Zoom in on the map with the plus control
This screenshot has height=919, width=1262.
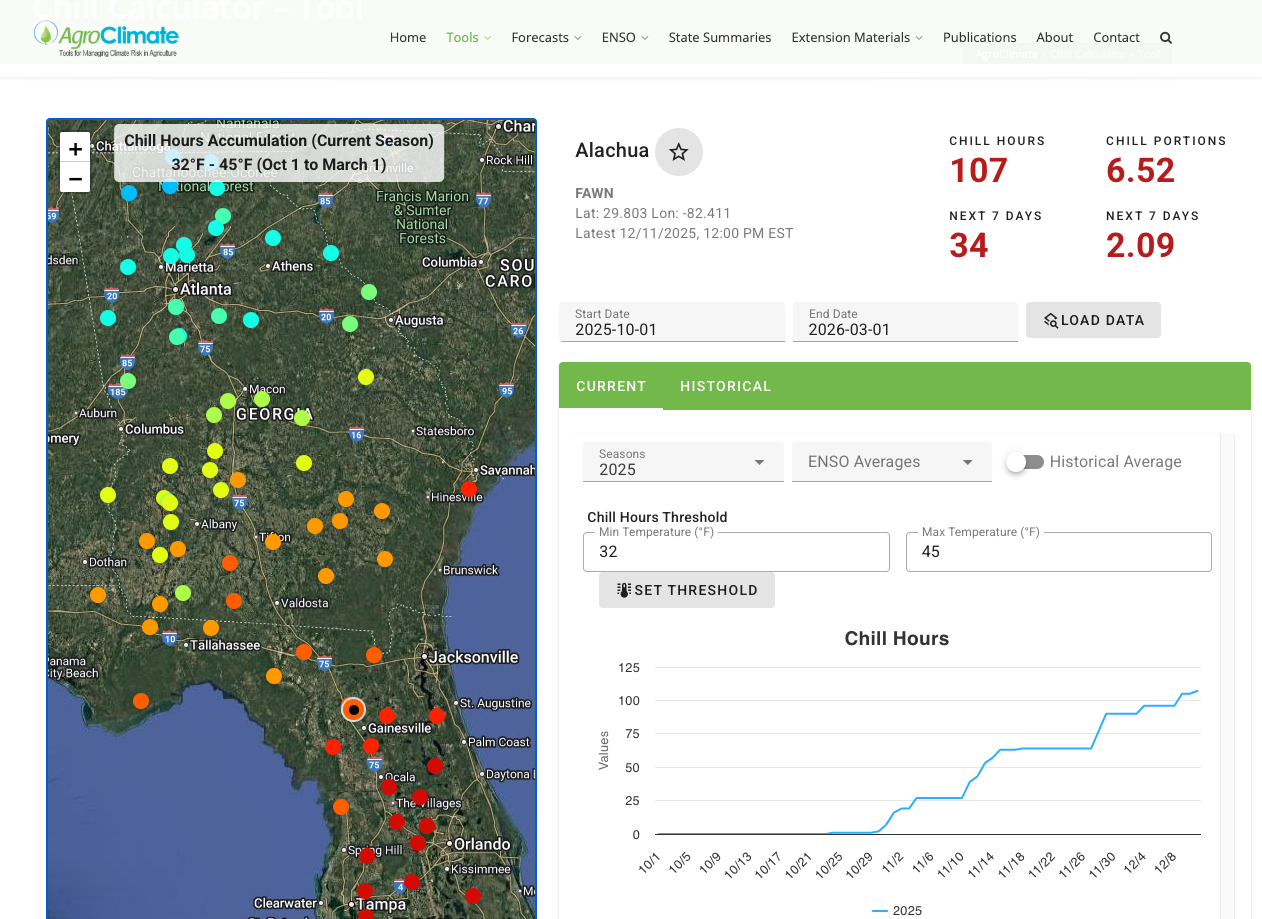75,147
